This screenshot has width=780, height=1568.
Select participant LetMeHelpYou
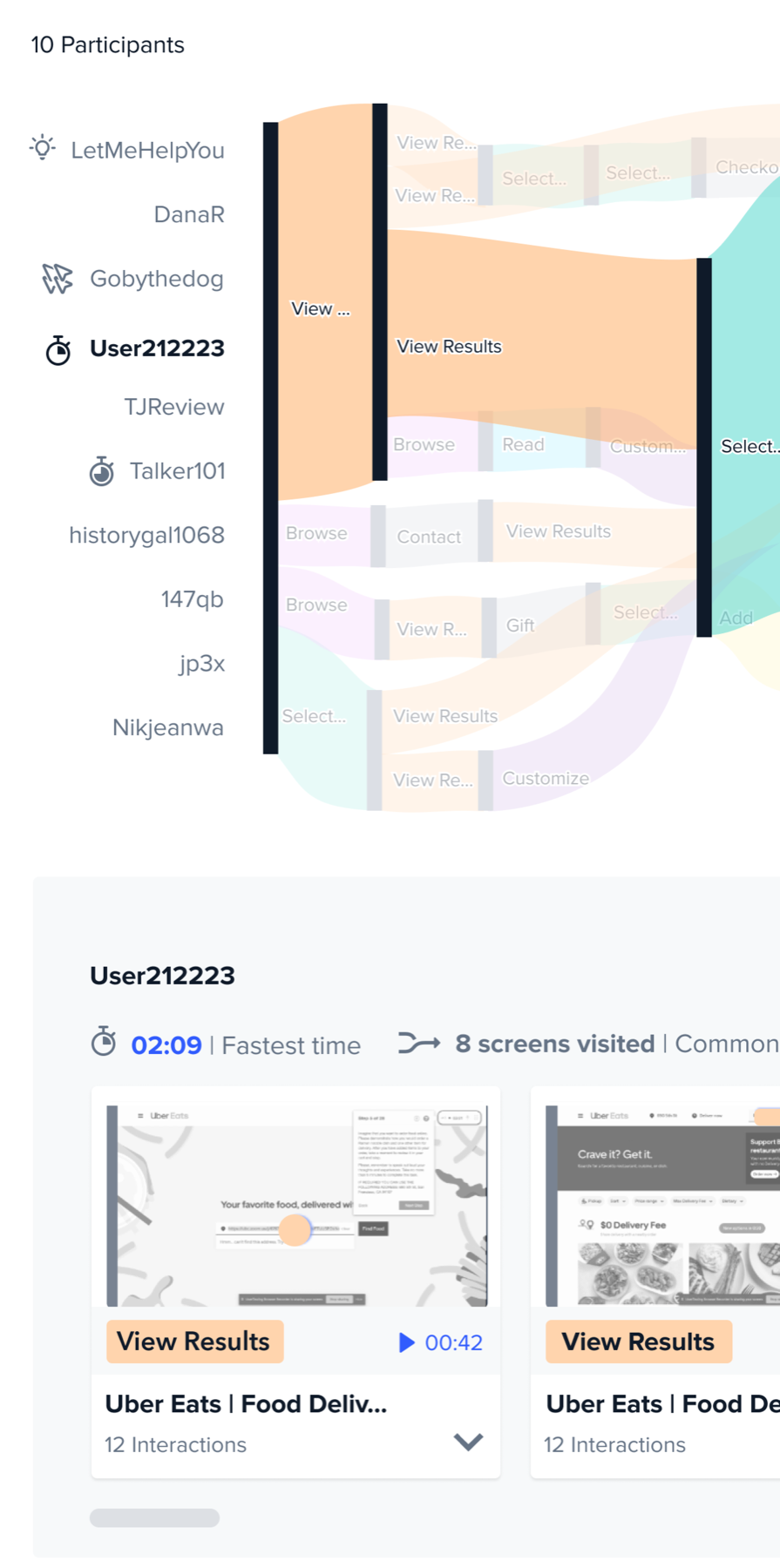pyautogui.click(x=147, y=150)
